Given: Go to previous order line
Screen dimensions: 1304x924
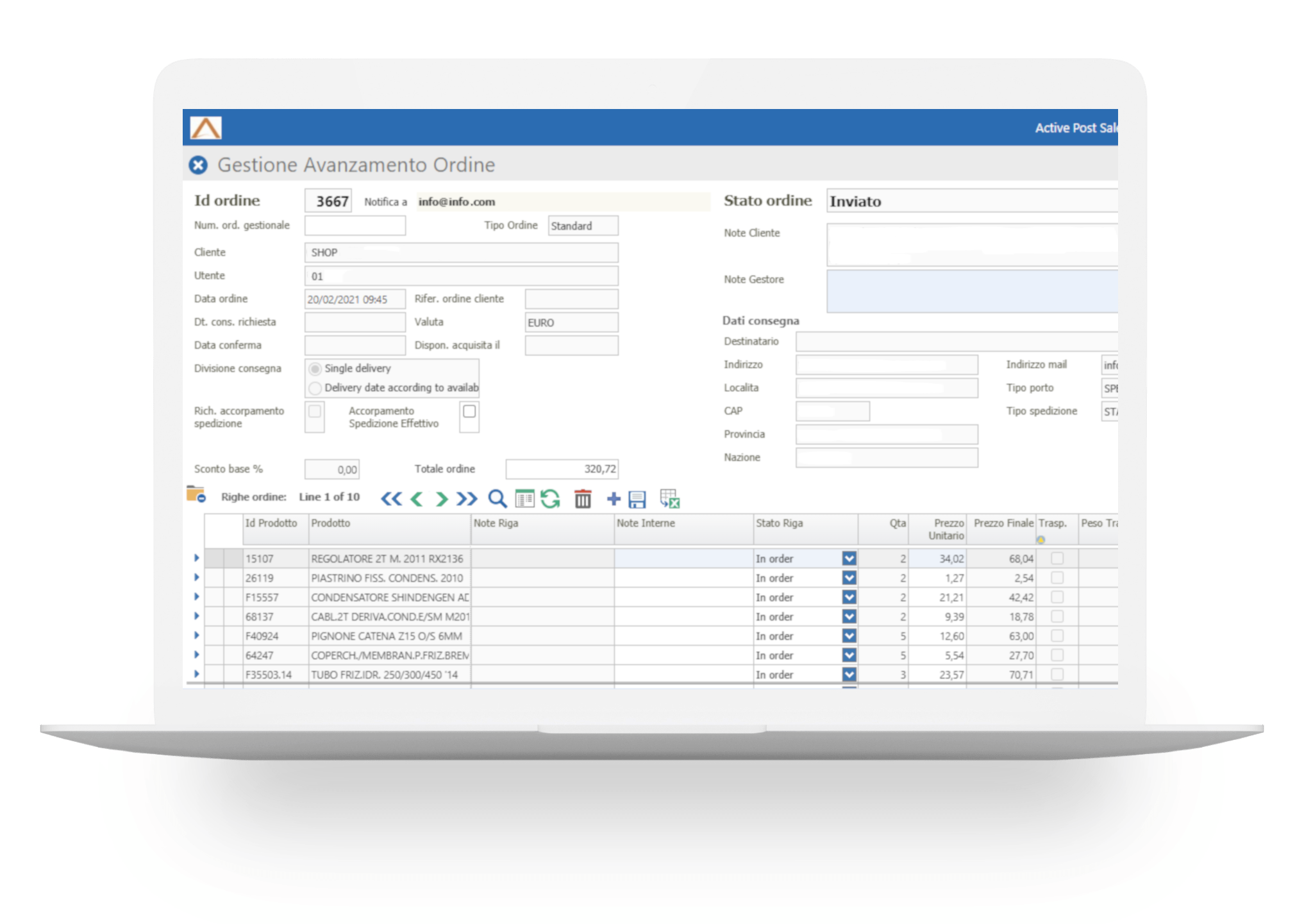Looking at the screenshot, I should 417,499.
